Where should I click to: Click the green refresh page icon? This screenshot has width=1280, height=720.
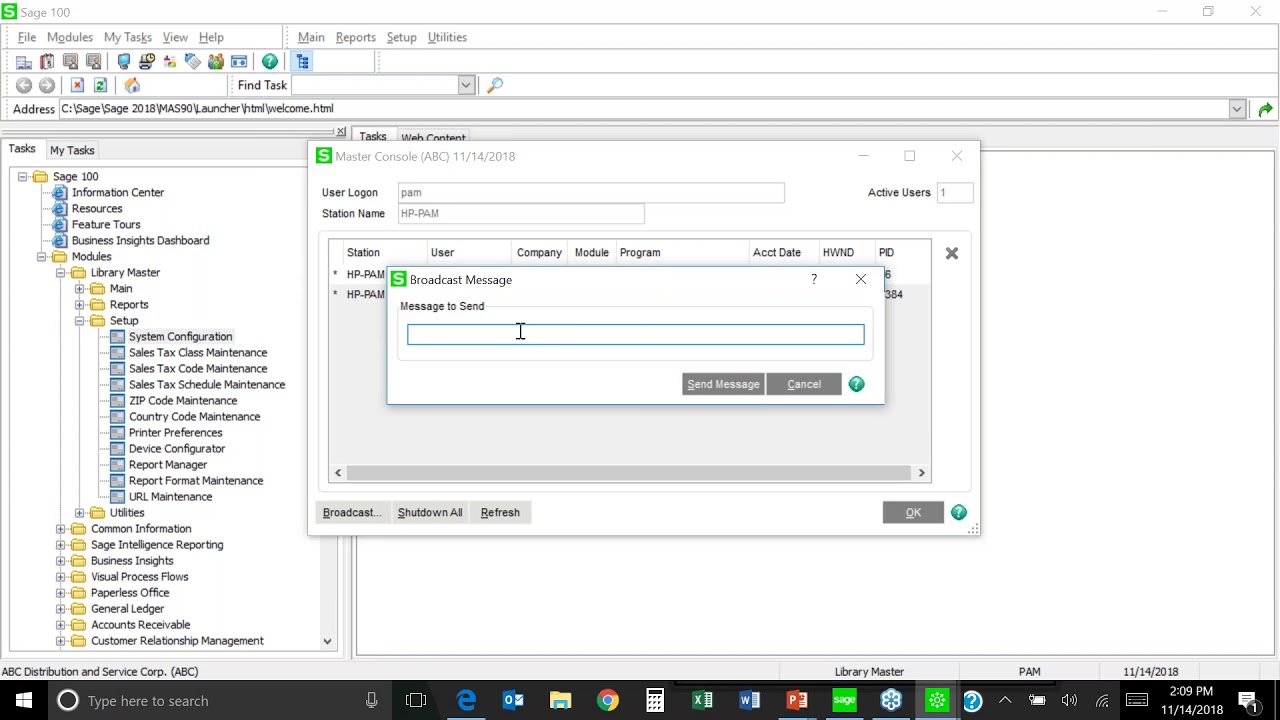(x=100, y=86)
